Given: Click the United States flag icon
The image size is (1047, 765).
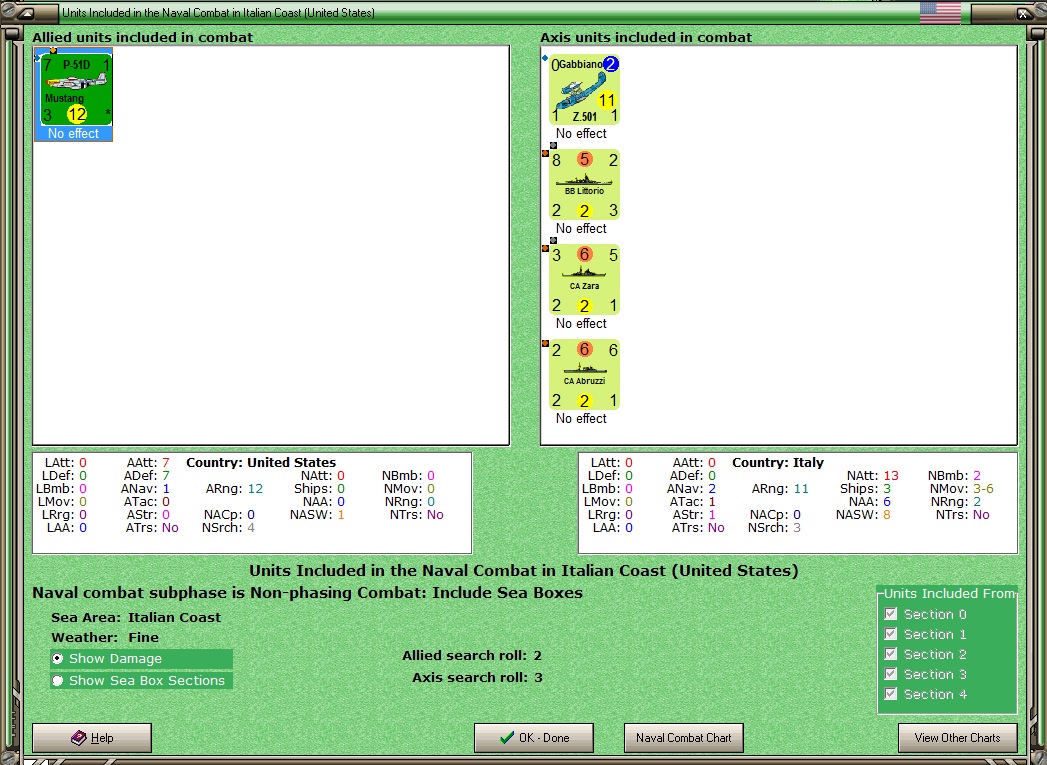Looking at the screenshot, I should click(x=940, y=13).
